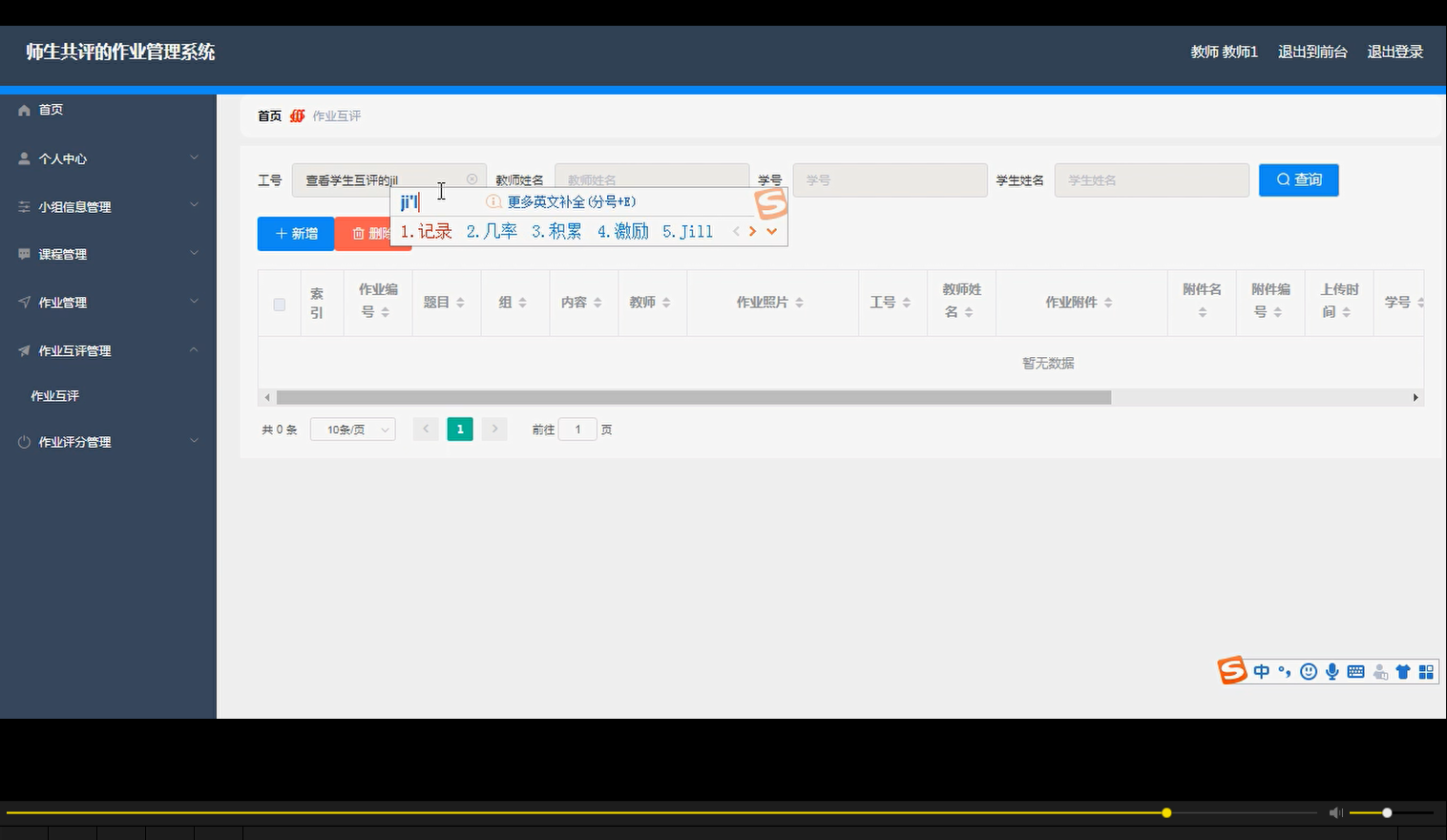Select 作业互评 in the sidebar submenu
Image resolution: width=1447 pixels, height=840 pixels.
click(54, 395)
